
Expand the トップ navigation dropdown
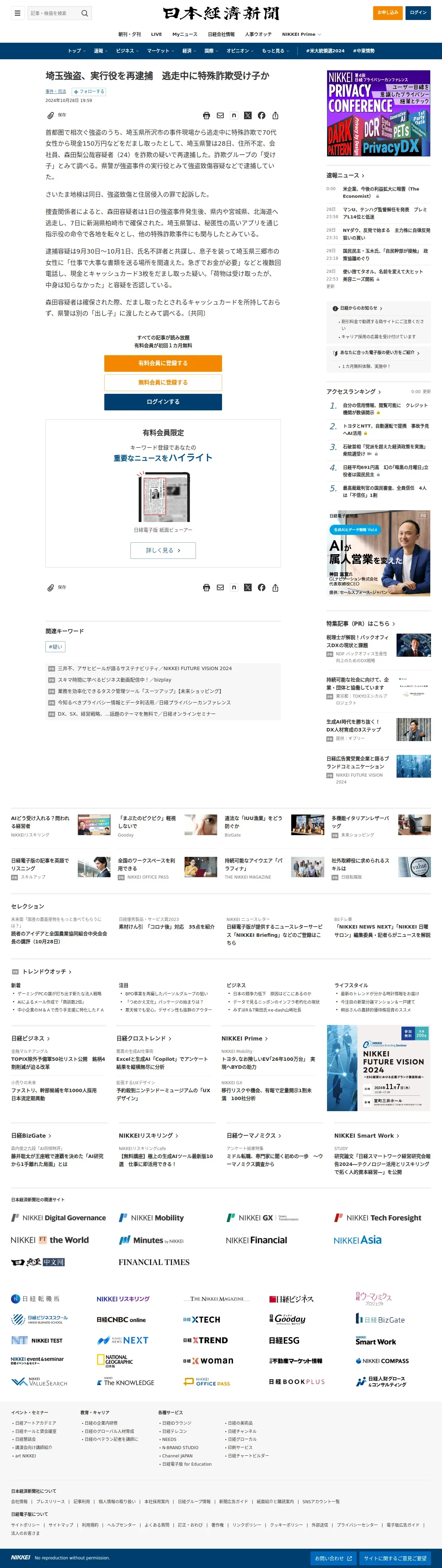click(77, 51)
